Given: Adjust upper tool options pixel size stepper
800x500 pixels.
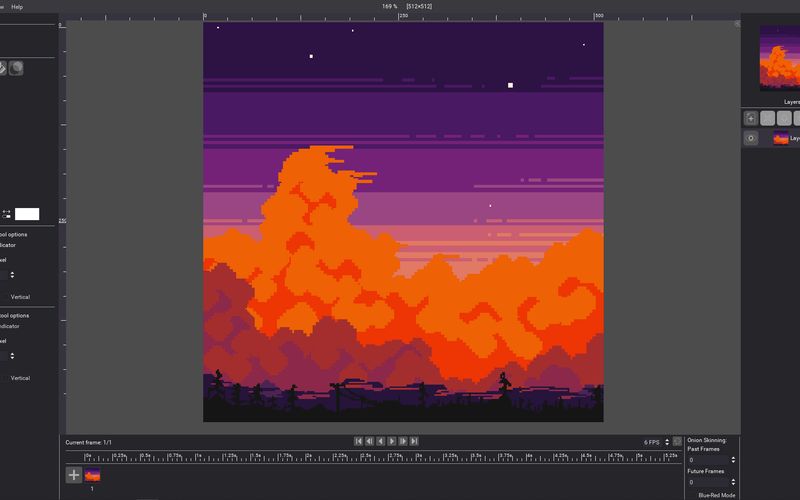Looking at the screenshot, I should point(12,274).
